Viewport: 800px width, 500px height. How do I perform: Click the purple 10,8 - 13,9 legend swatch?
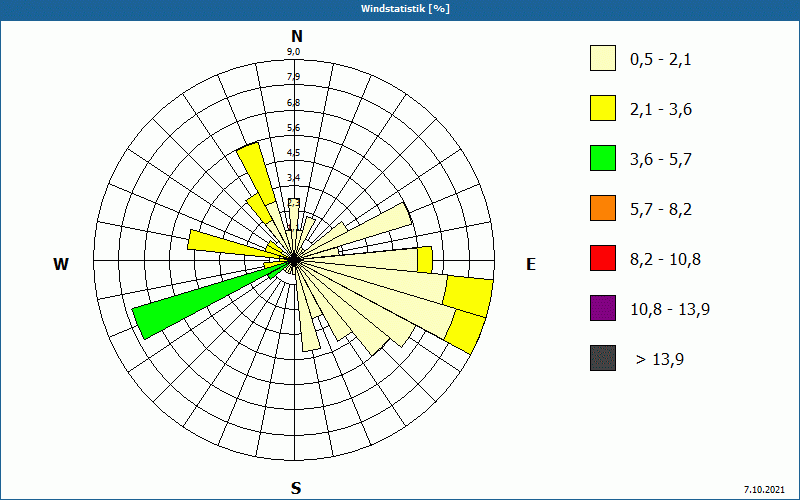[x=603, y=308]
